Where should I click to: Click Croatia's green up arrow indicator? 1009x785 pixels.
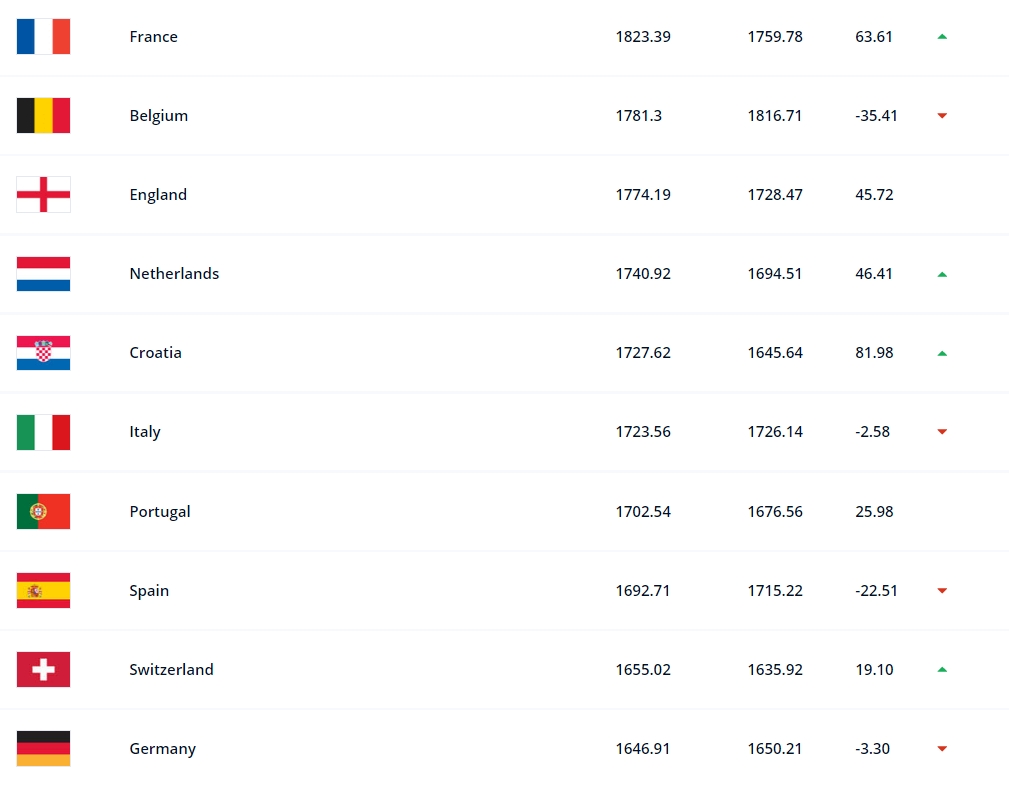942,353
